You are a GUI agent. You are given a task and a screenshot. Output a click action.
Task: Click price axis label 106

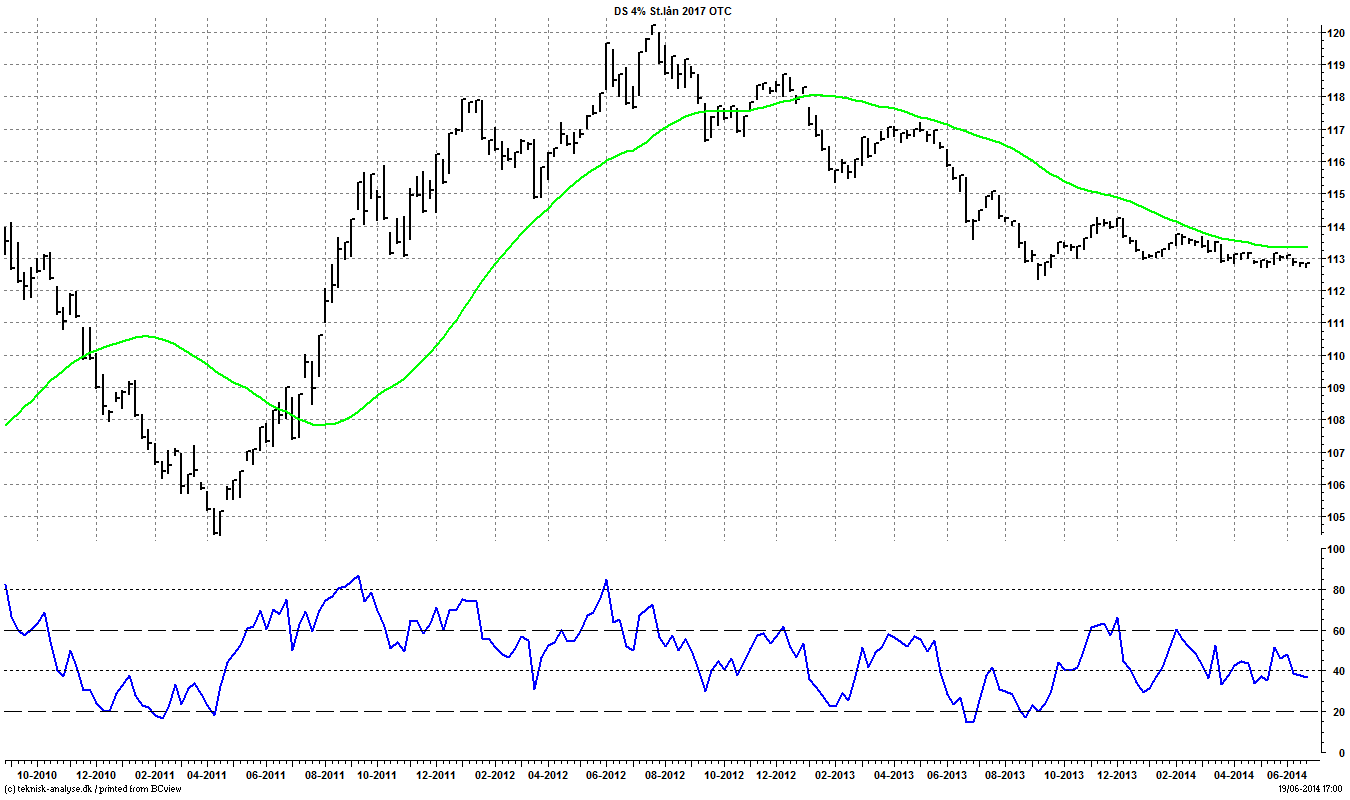[x=1334, y=485]
